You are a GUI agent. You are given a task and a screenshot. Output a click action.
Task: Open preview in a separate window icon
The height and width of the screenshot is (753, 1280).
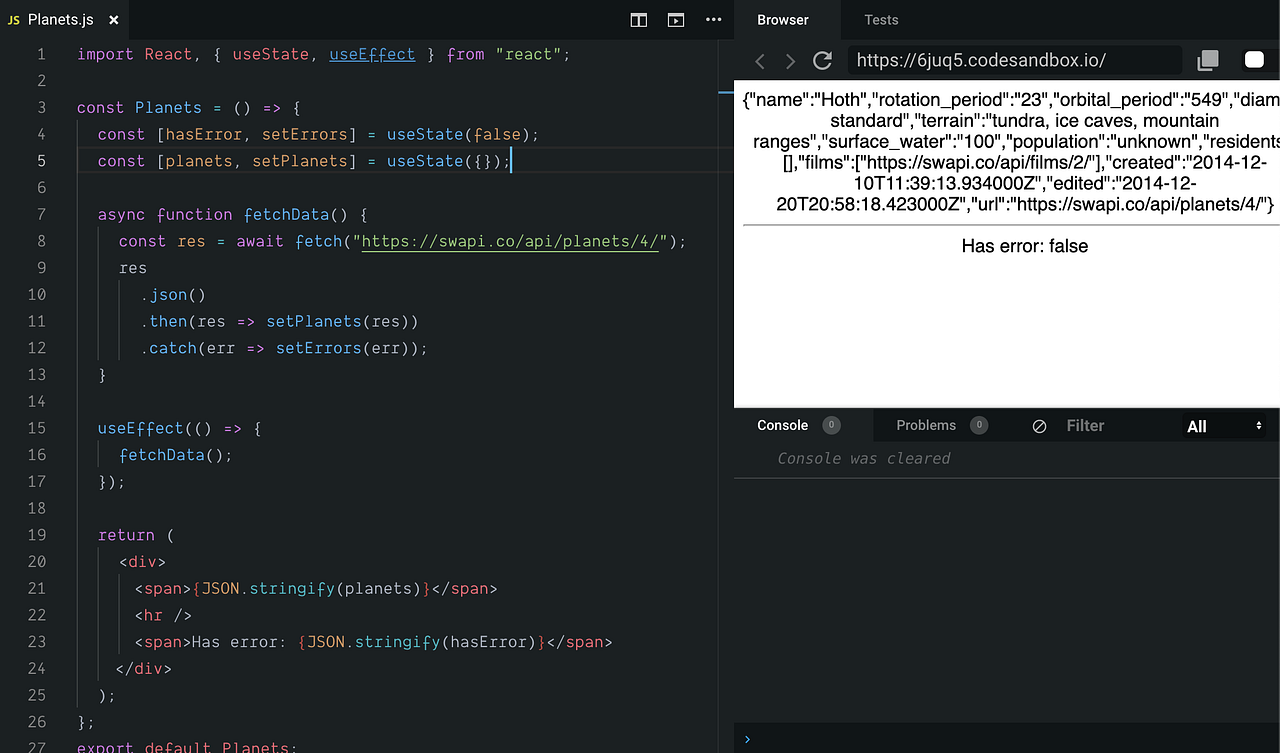1254,60
